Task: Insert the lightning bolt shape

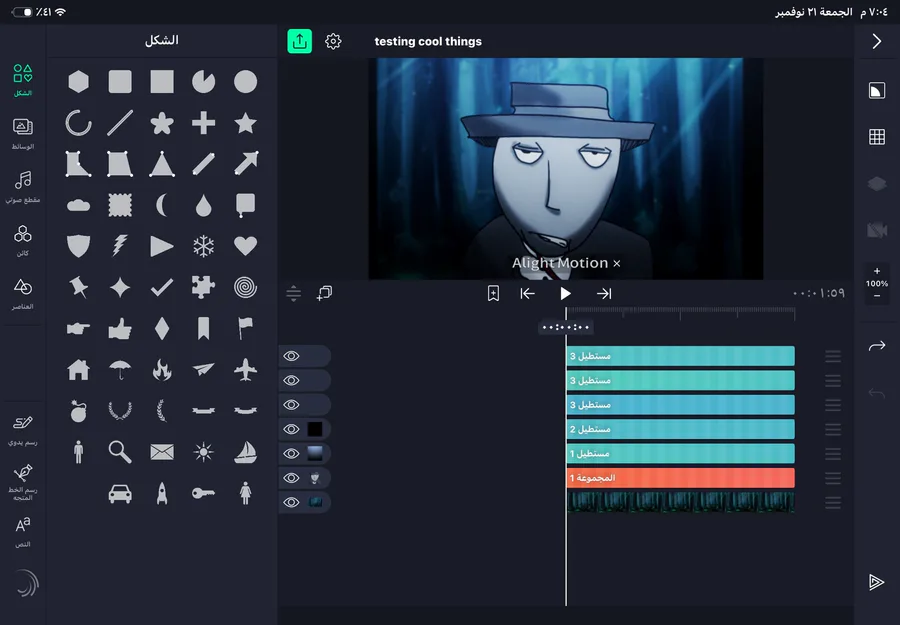Action: pyautogui.click(x=119, y=246)
